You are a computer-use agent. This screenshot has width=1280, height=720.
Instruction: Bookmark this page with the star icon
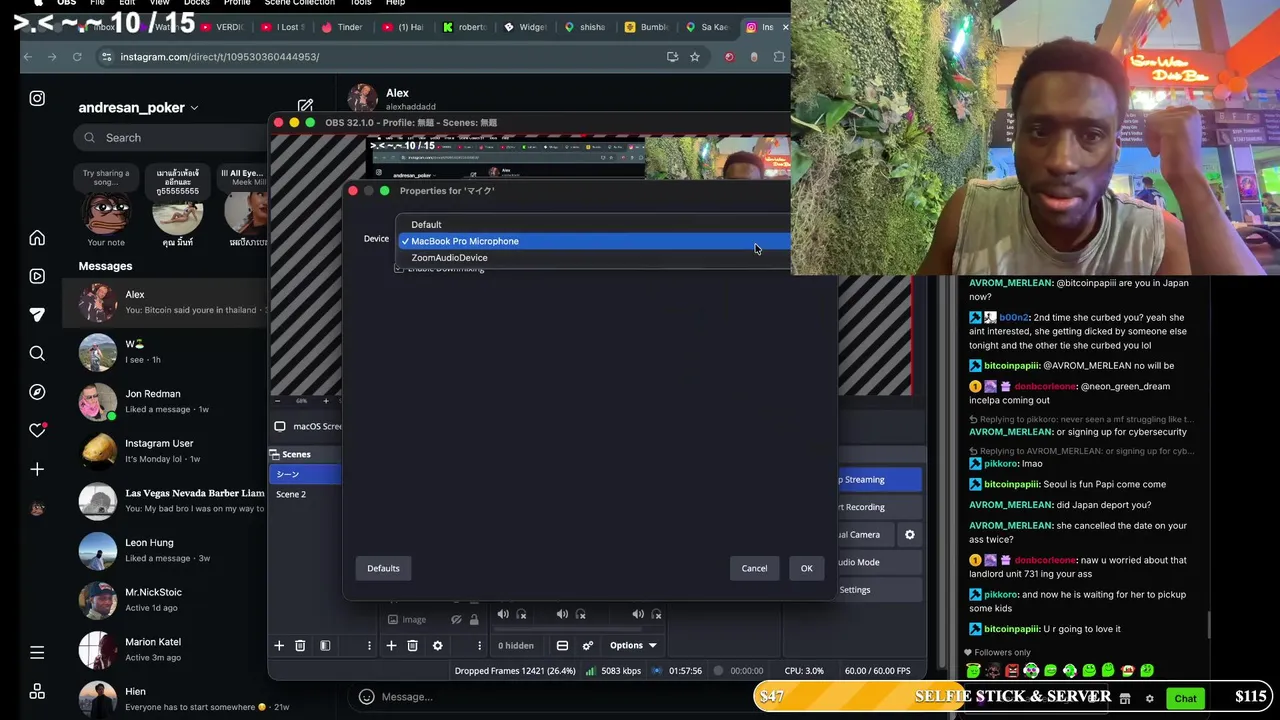coord(694,57)
